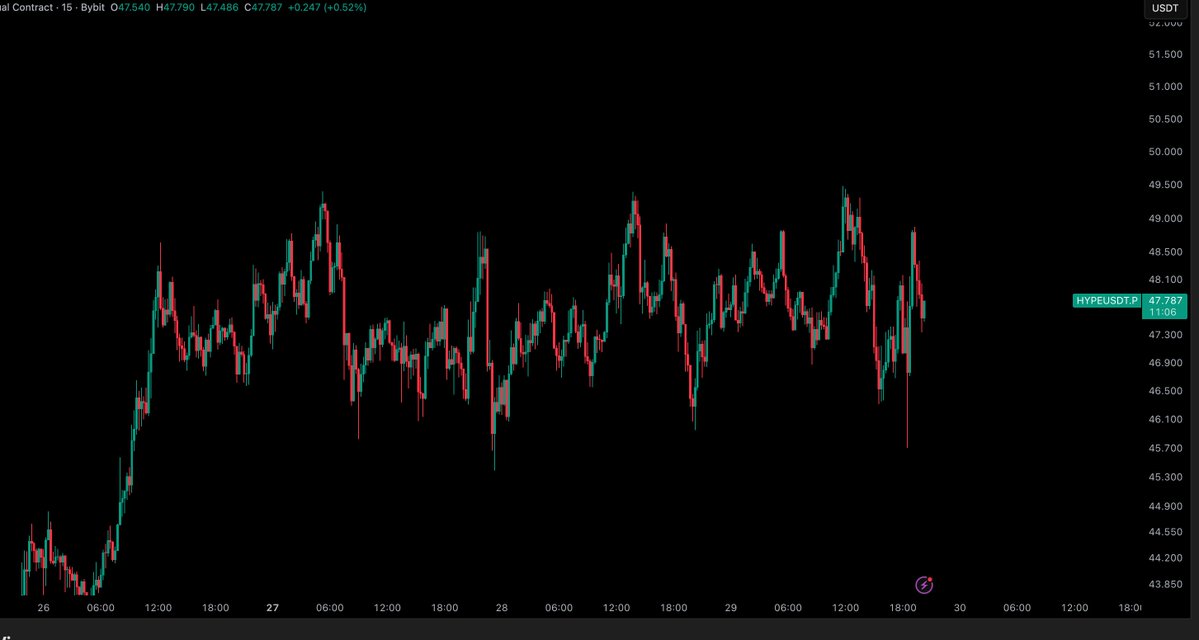Click the 29 date marker on time axis
This screenshot has height=640, width=1199.
click(x=730, y=607)
